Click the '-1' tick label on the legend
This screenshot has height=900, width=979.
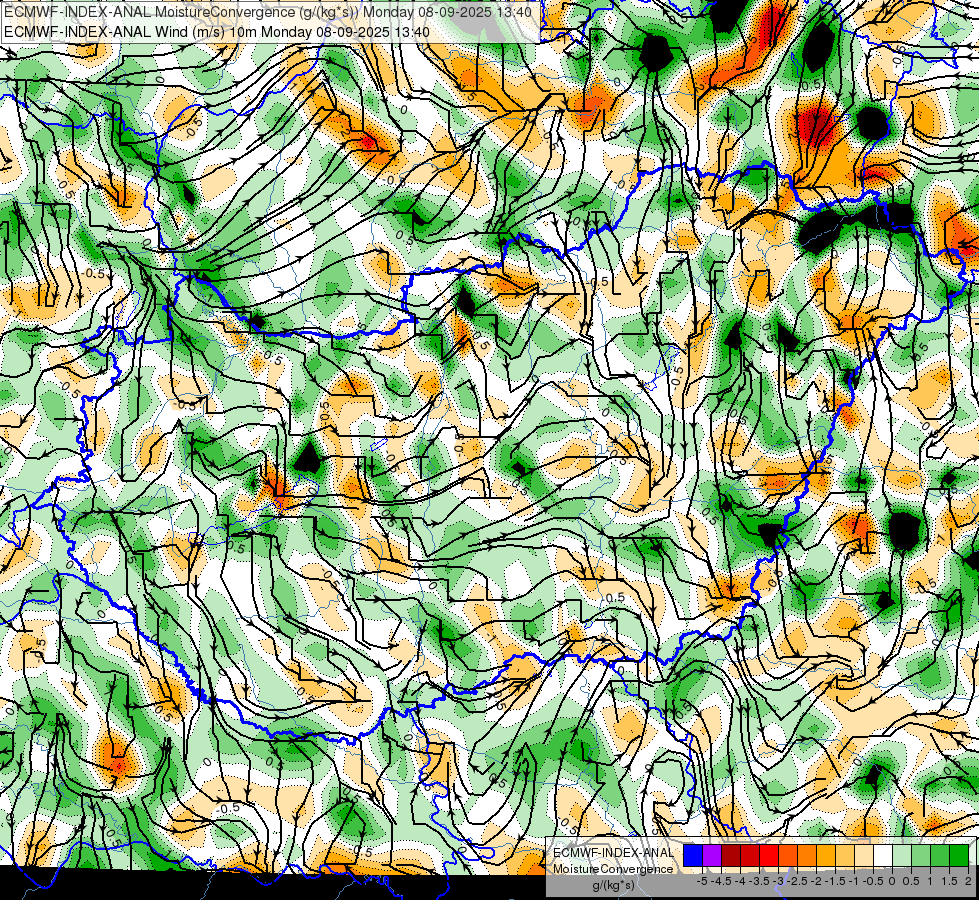point(854,881)
